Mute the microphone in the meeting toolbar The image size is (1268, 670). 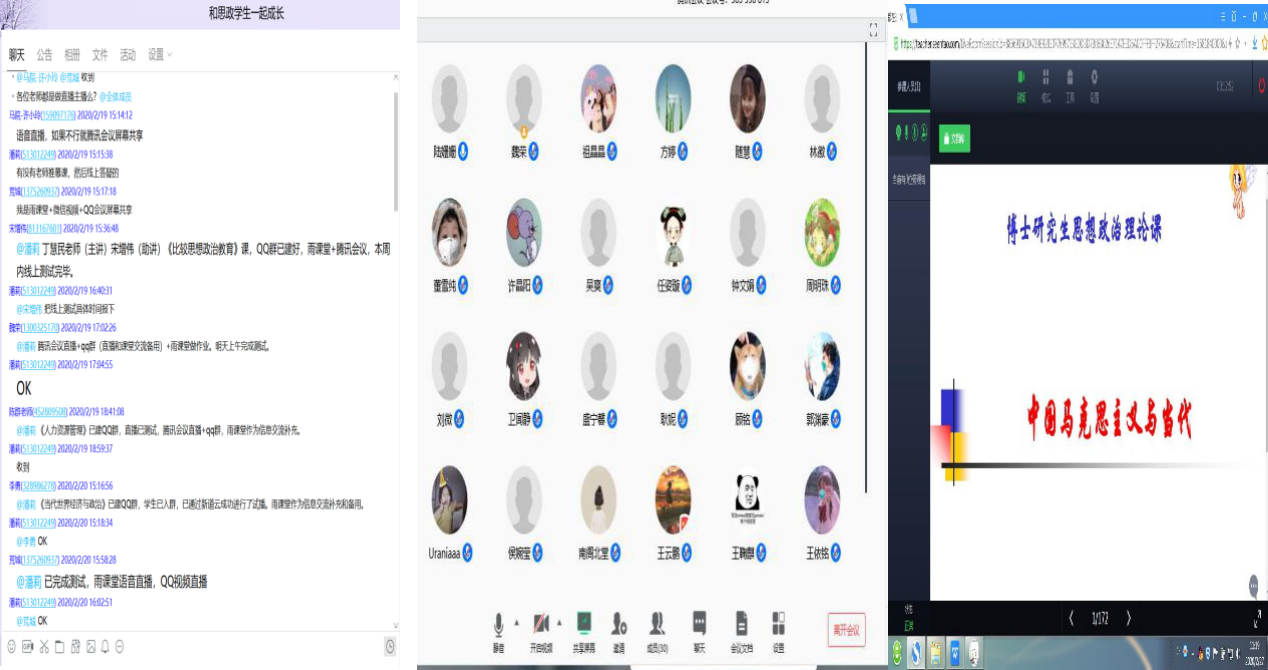point(498,625)
